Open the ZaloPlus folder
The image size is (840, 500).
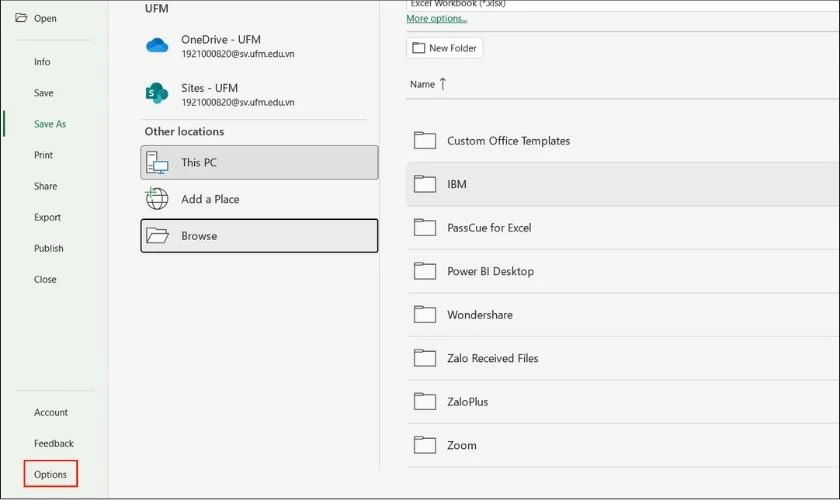[622, 401]
